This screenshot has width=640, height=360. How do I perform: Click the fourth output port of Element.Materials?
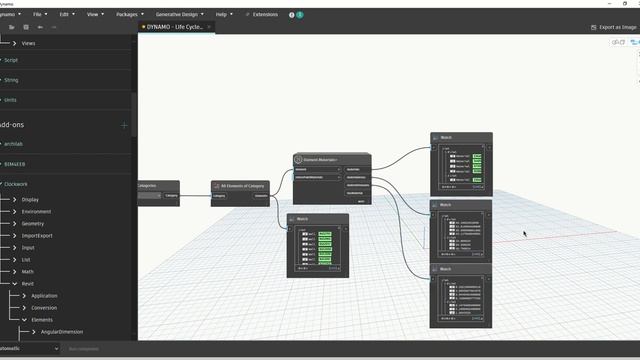click(x=358, y=193)
